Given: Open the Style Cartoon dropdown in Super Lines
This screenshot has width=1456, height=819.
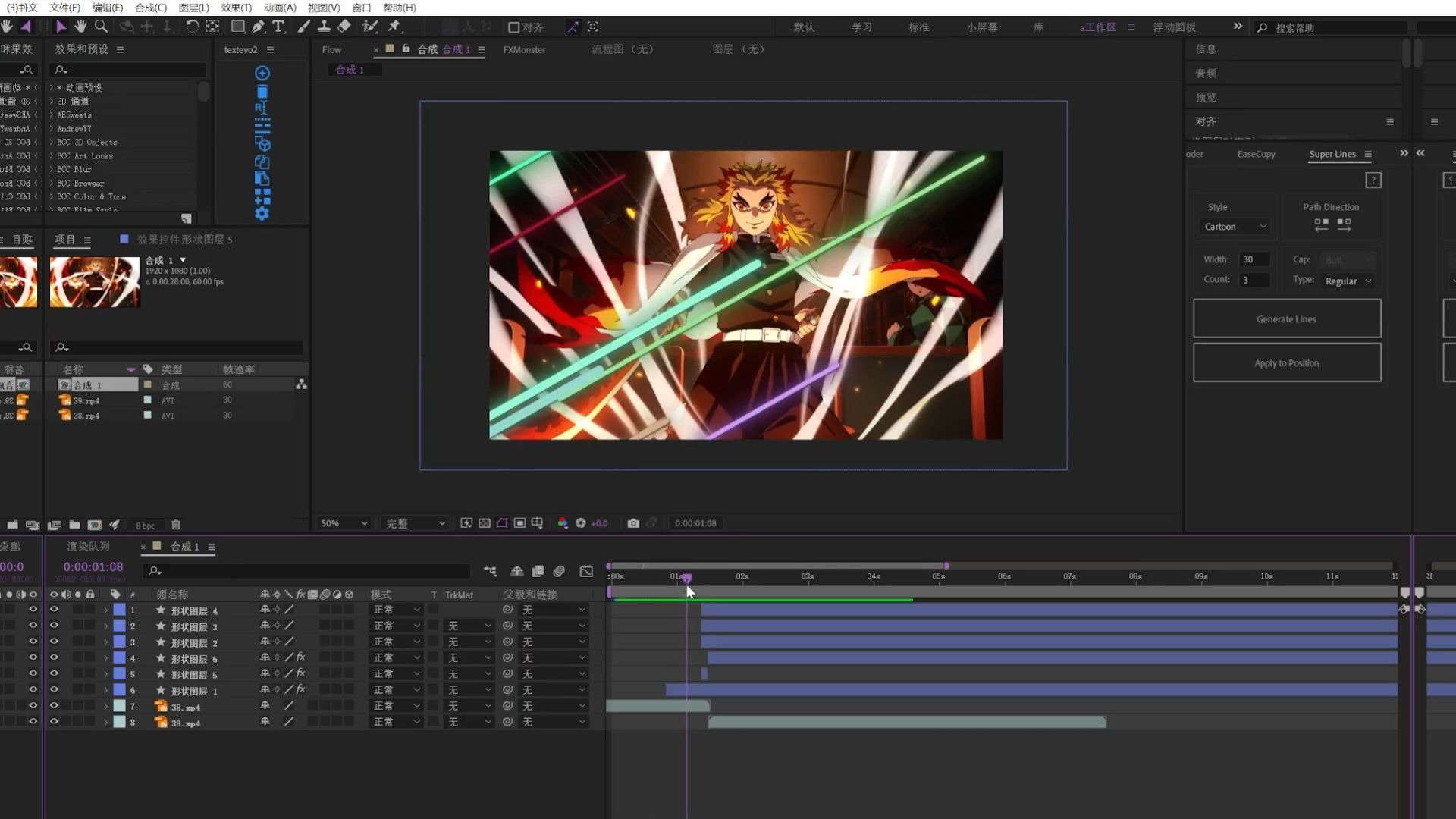Looking at the screenshot, I should [x=1234, y=227].
